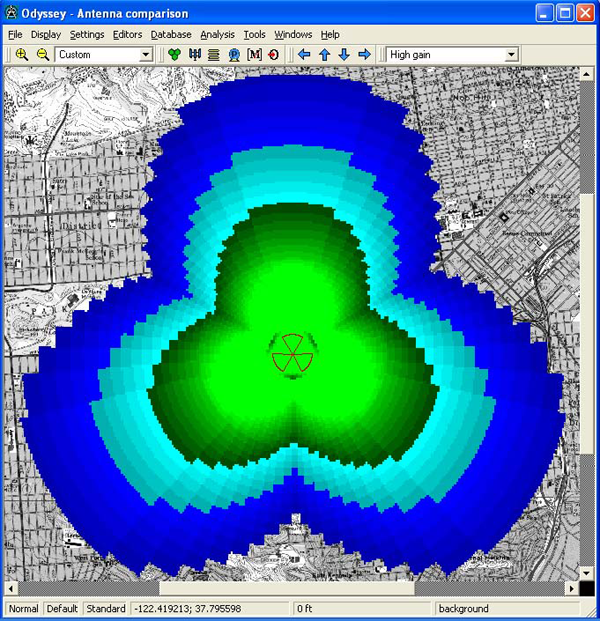Open the Analysis menu

[216, 34]
